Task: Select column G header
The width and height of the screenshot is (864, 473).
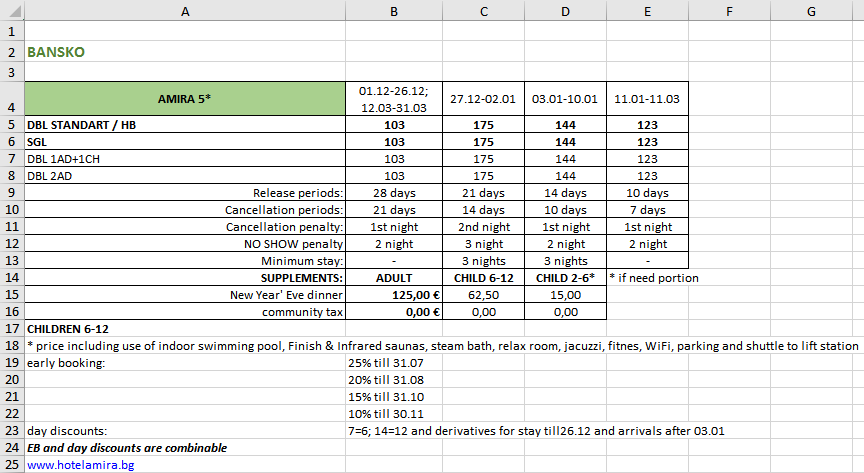Action: click(811, 11)
